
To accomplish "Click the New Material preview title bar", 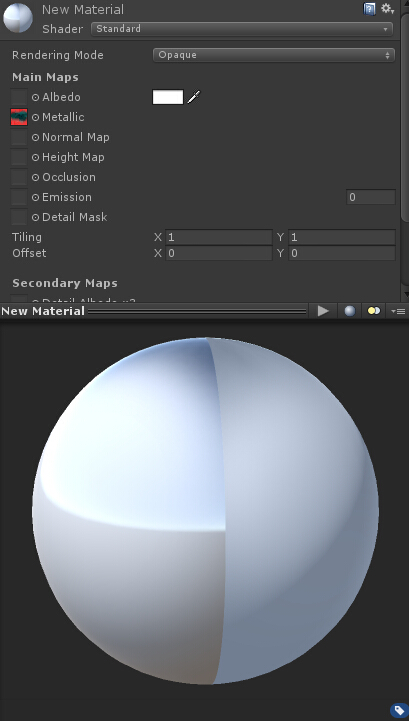I will tap(154, 311).
